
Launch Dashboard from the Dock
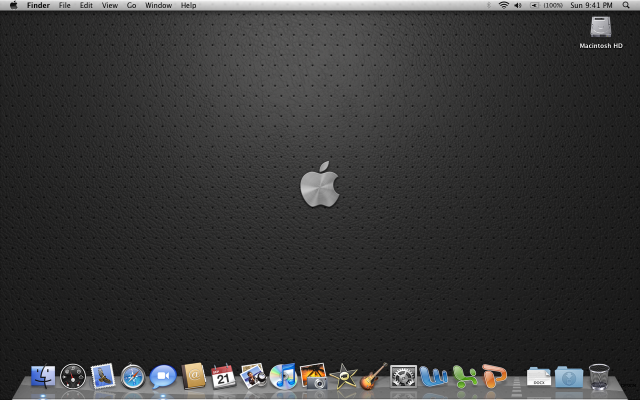[73, 376]
